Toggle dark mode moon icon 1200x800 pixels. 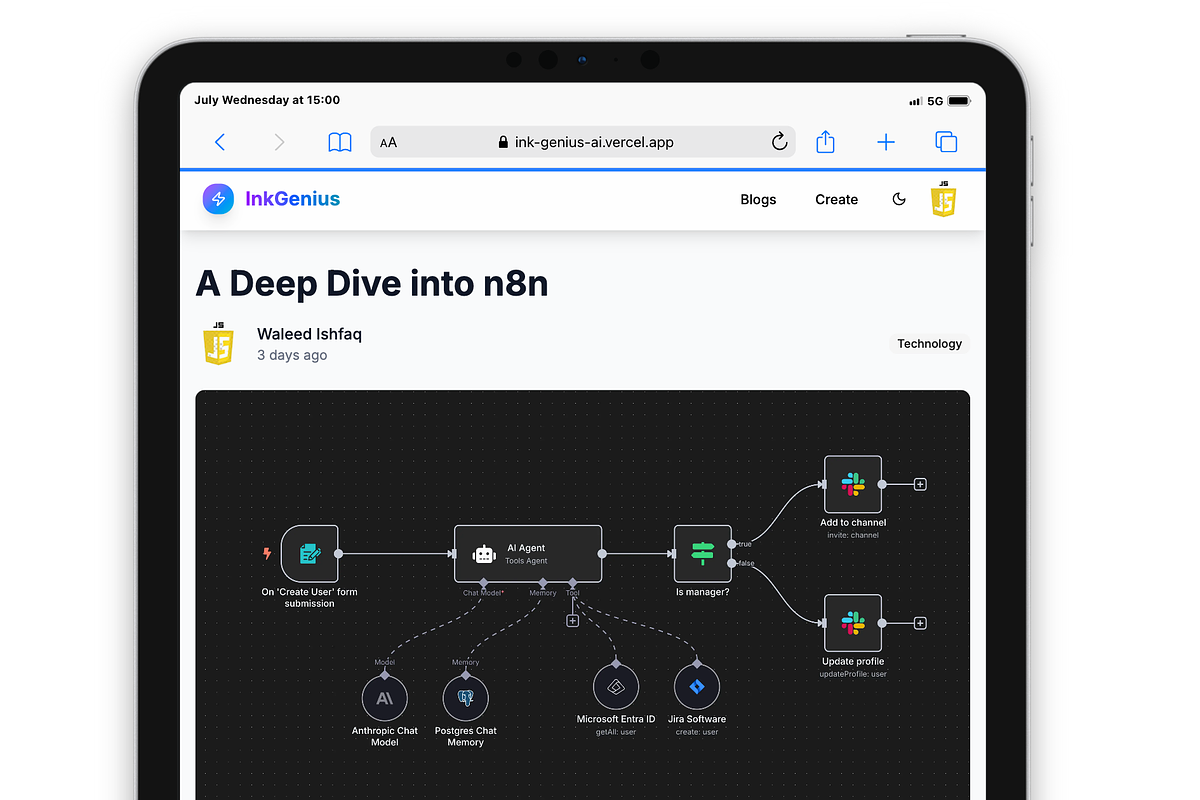pyautogui.click(x=899, y=199)
